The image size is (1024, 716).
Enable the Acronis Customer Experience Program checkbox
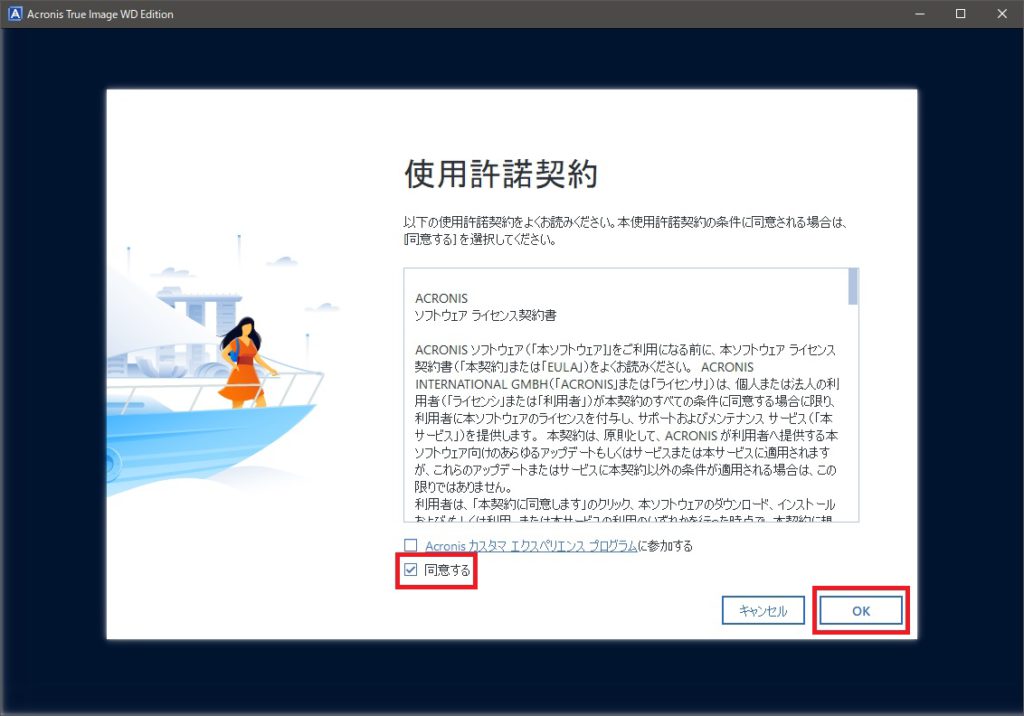click(410, 545)
